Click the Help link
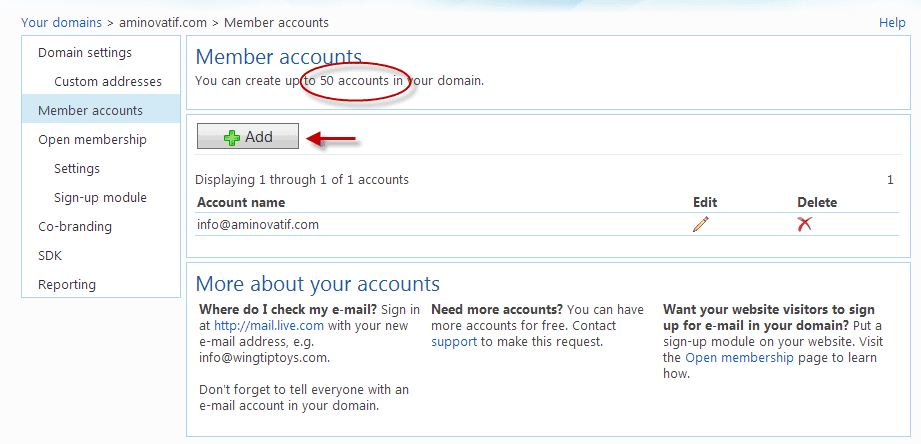Screen dimensions: 921x444 click(x=892, y=22)
